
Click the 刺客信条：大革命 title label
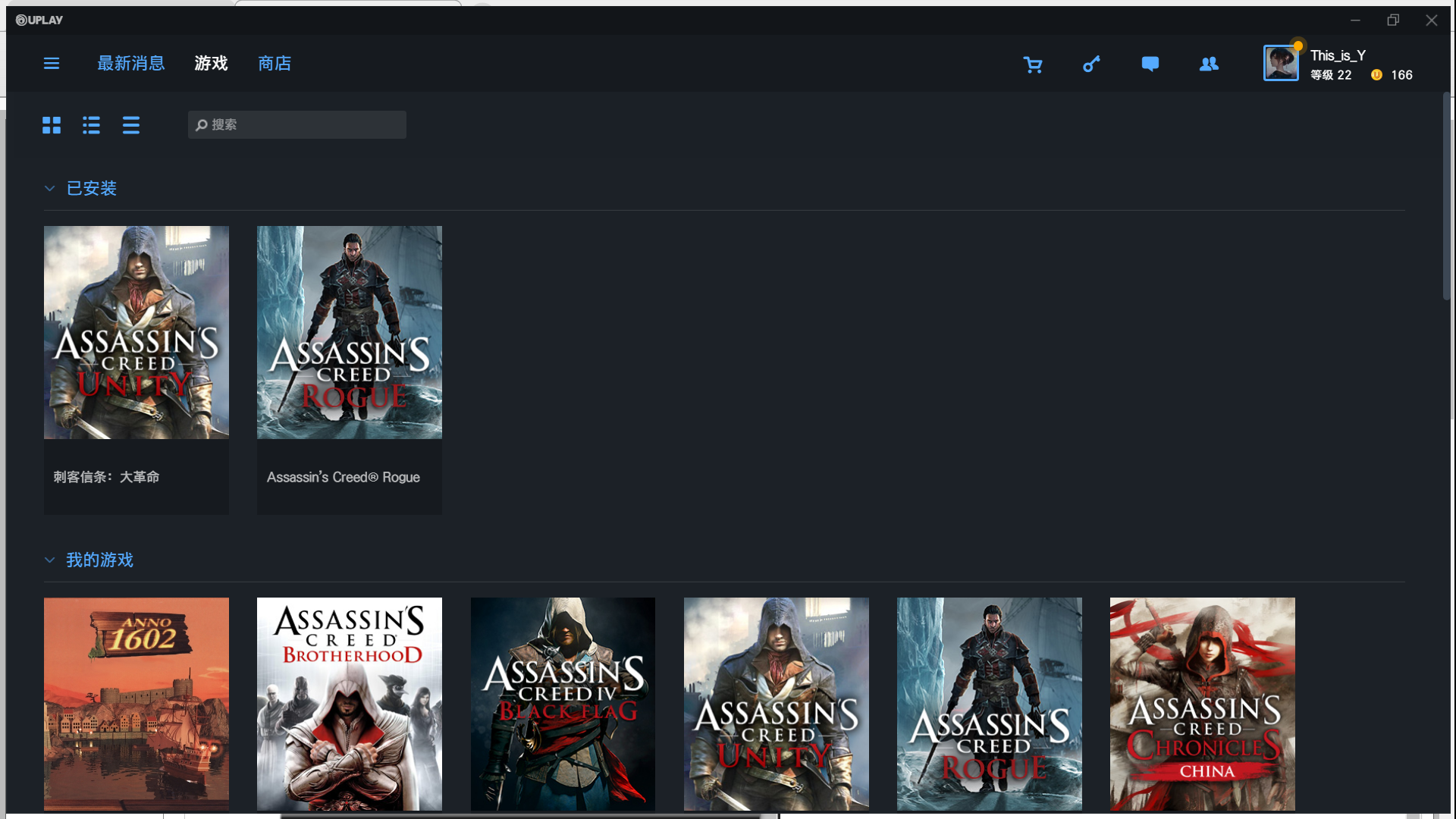coord(106,477)
